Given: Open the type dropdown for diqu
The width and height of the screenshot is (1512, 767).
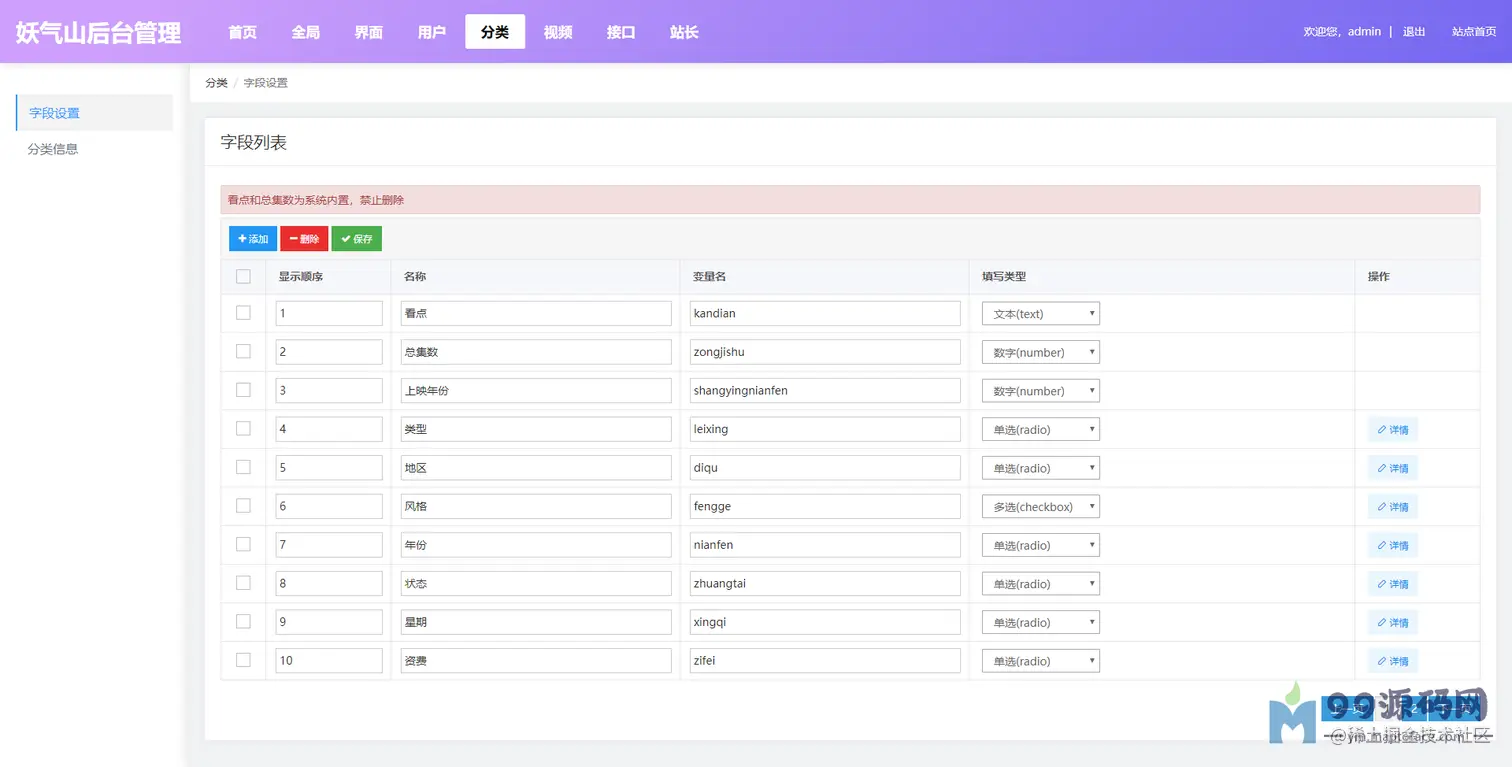Looking at the screenshot, I should coord(1040,467).
